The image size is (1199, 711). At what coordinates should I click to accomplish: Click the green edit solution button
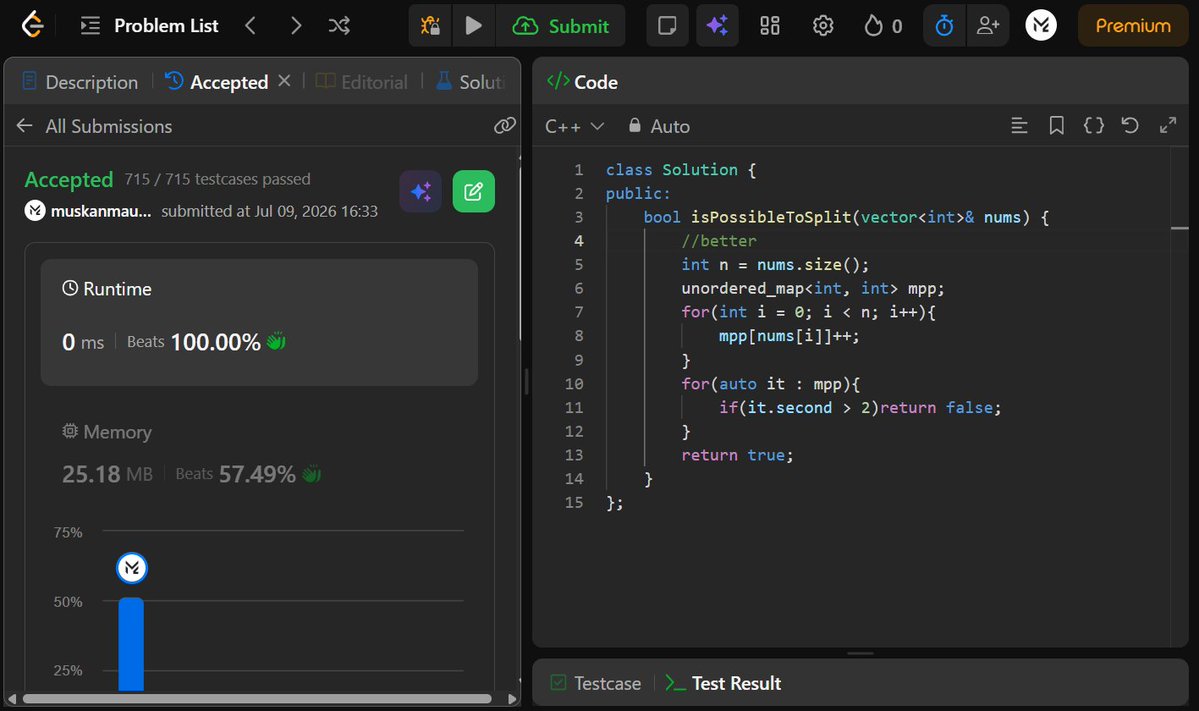coord(473,191)
